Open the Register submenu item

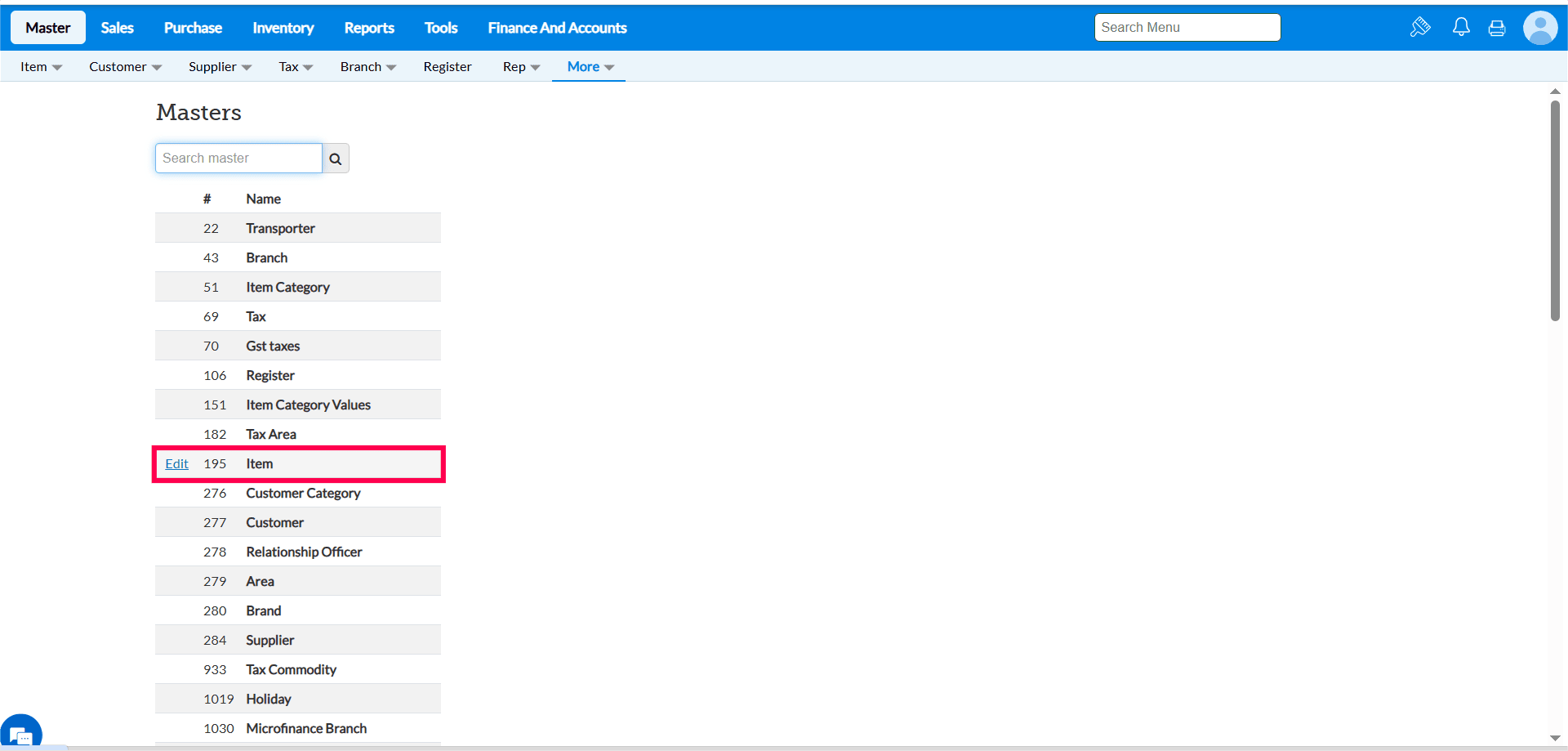[x=448, y=67]
